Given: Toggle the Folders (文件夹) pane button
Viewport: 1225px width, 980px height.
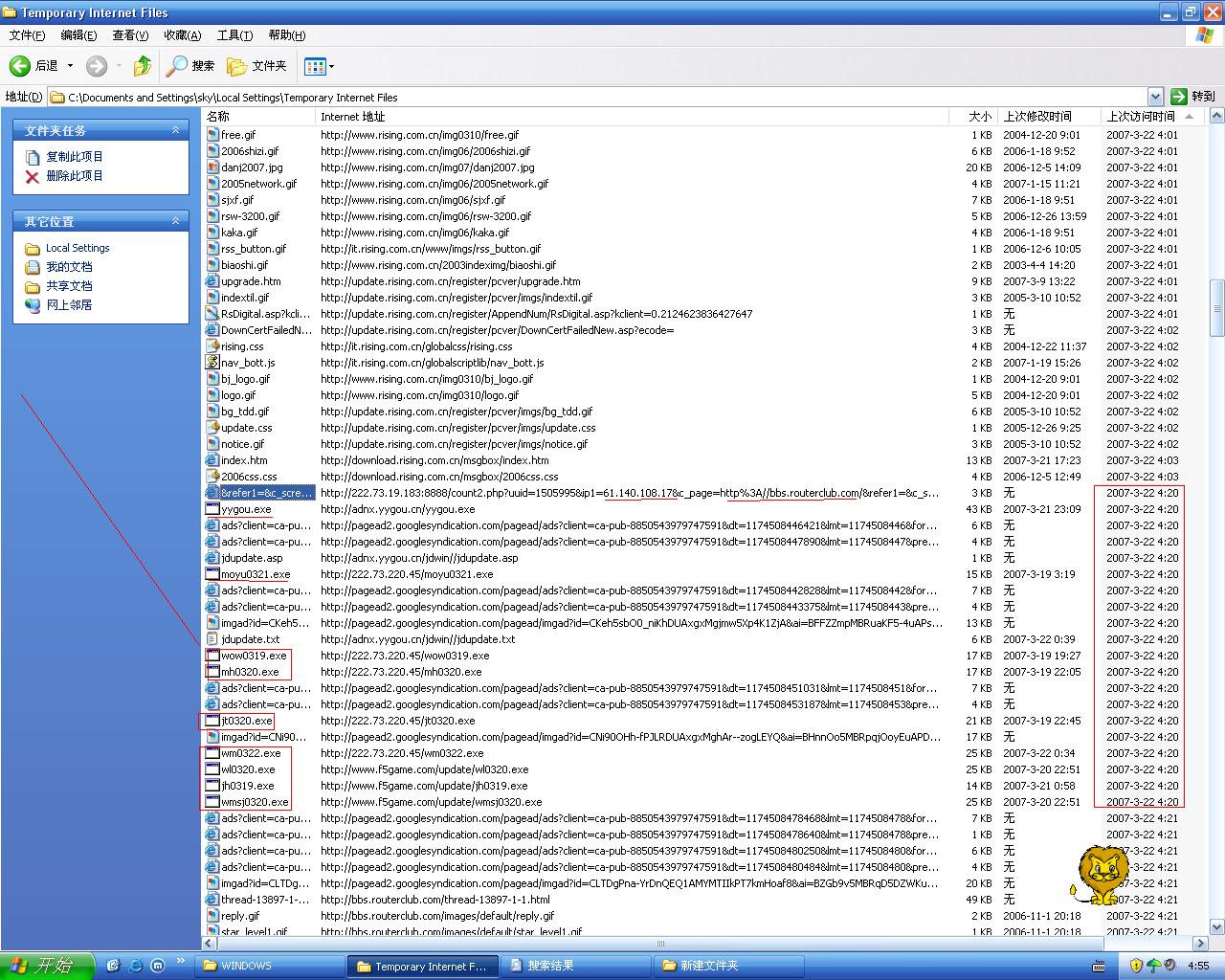Looking at the screenshot, I should [x=256, y=65].
